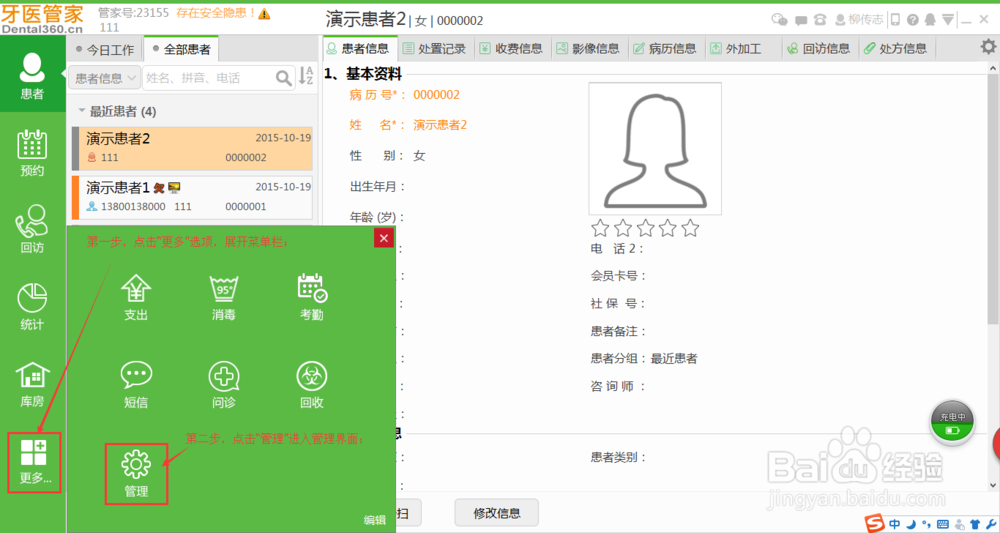Open the 统计 statistics module
Viewport: 1000px width, 533px height.
pos(32,307)
